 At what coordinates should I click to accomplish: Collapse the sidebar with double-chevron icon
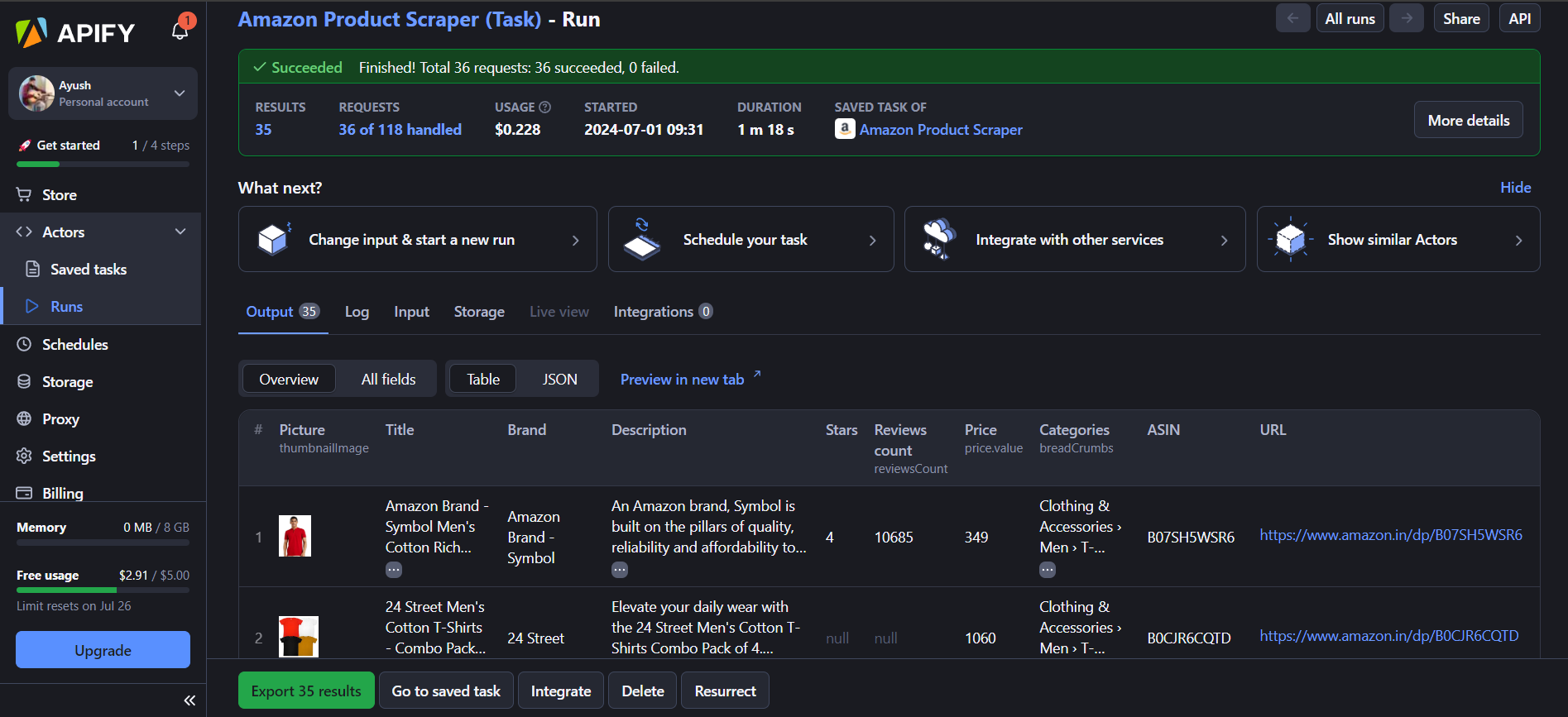[189, 700]
